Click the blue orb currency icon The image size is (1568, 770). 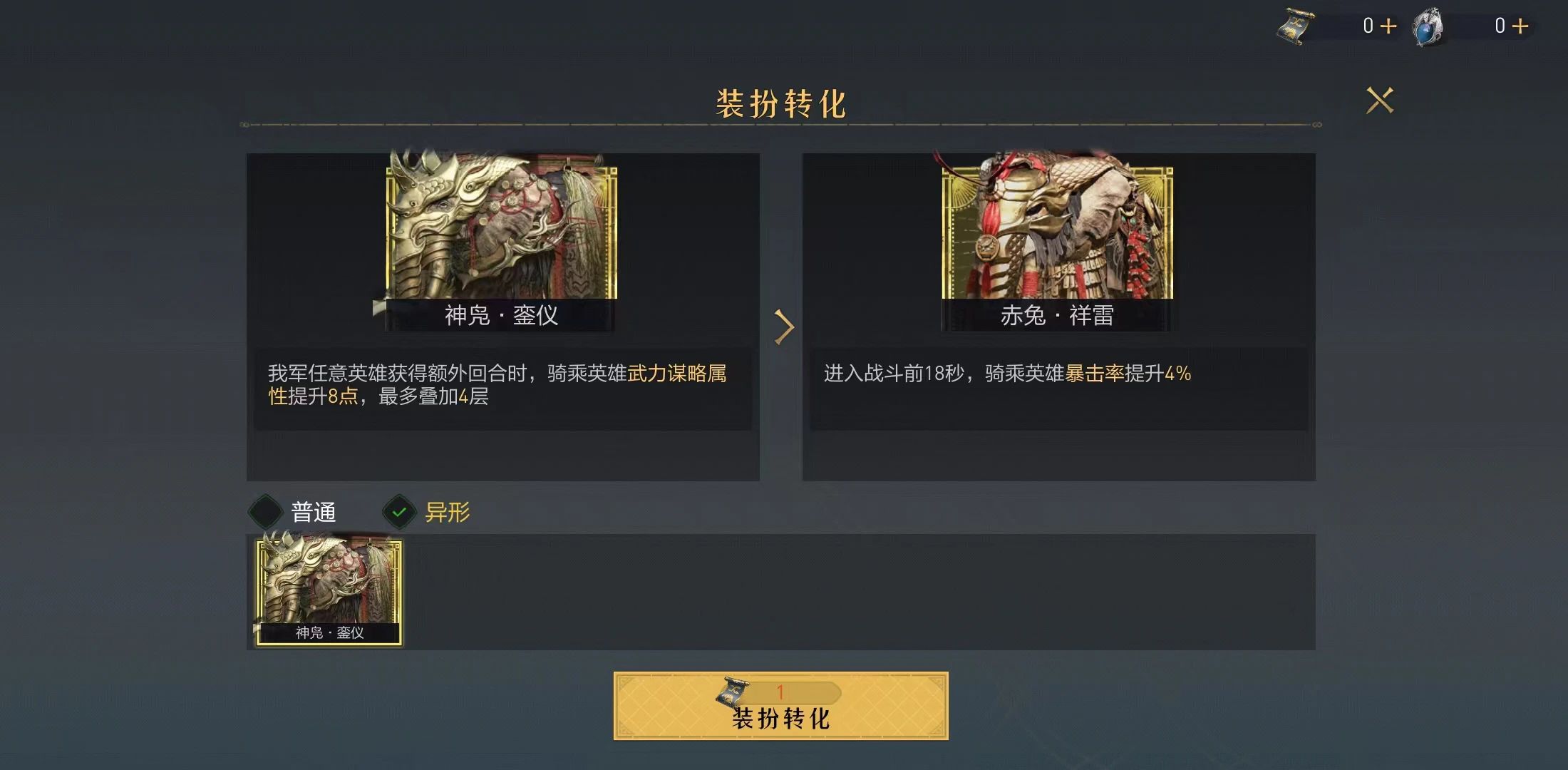(x=1428, y=27)
